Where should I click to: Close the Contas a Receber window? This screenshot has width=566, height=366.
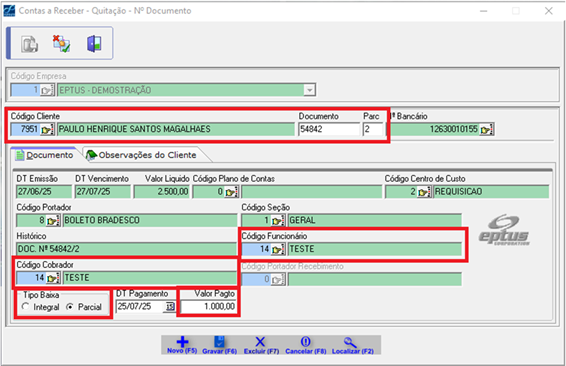click(549, 11)
